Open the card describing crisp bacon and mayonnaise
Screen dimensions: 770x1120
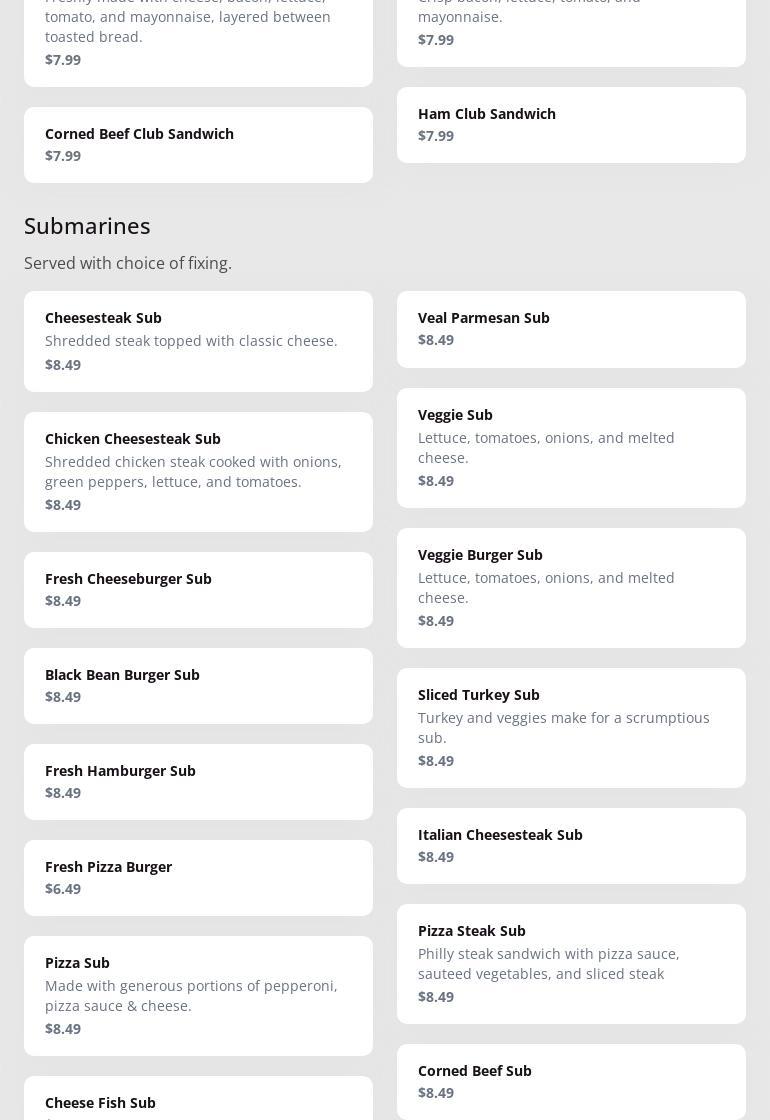(x=571, y=30)
